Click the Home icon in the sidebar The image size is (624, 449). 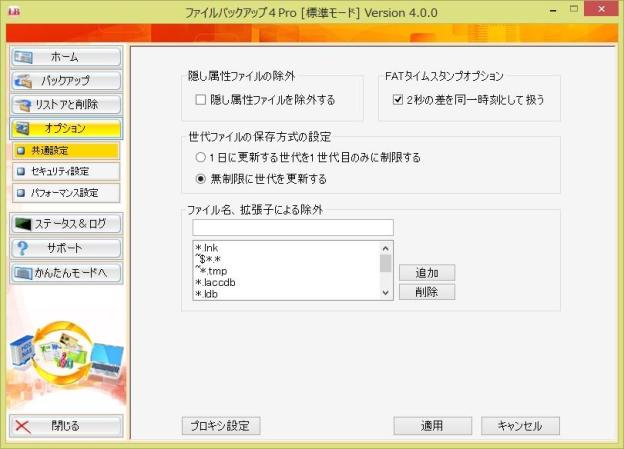[x=23, y=57]
